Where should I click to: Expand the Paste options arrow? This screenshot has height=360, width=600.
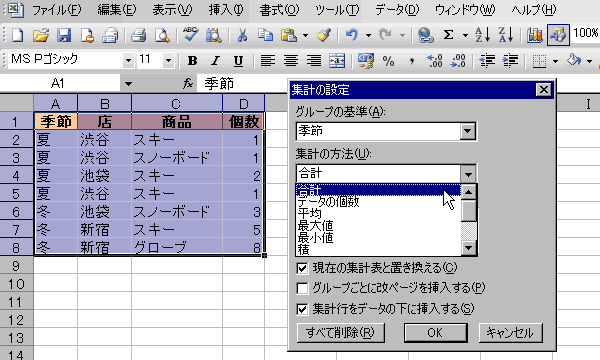click(305, 36)
